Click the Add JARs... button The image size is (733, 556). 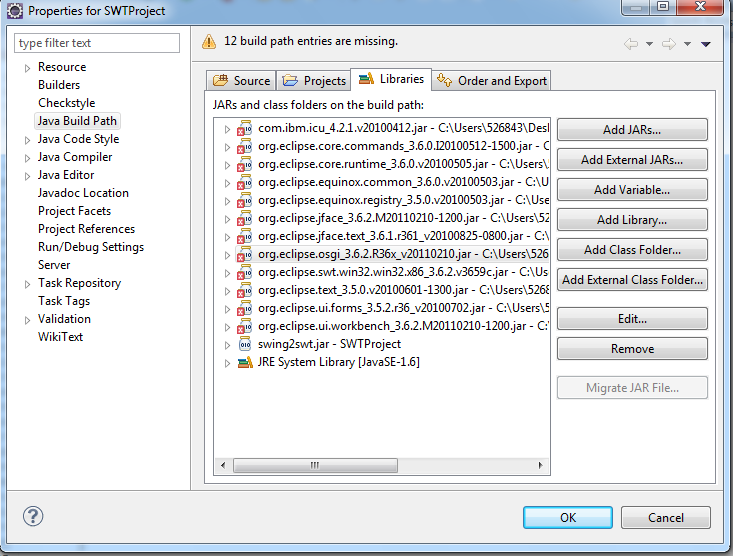click(632, 130)
